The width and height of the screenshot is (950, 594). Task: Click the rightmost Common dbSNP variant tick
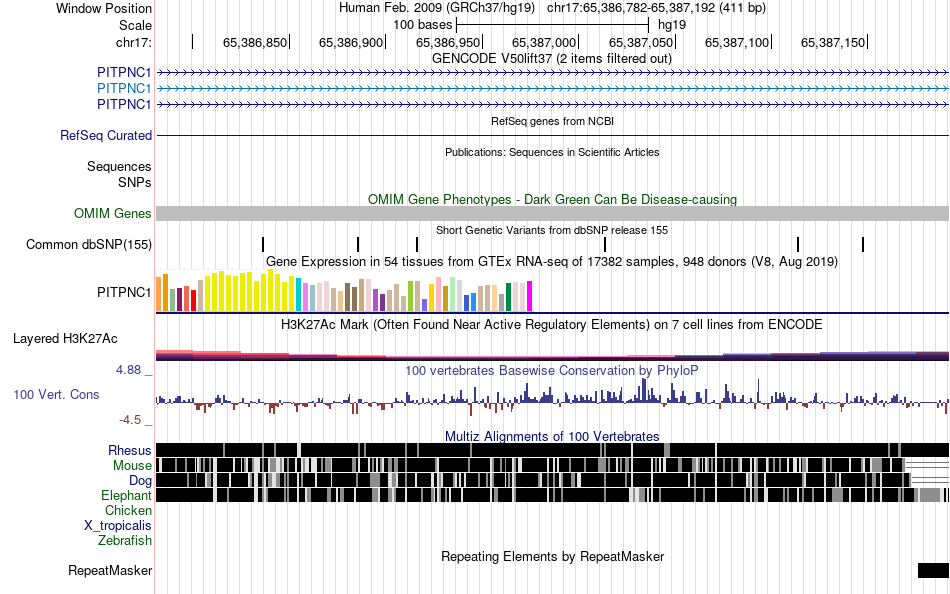863,244
